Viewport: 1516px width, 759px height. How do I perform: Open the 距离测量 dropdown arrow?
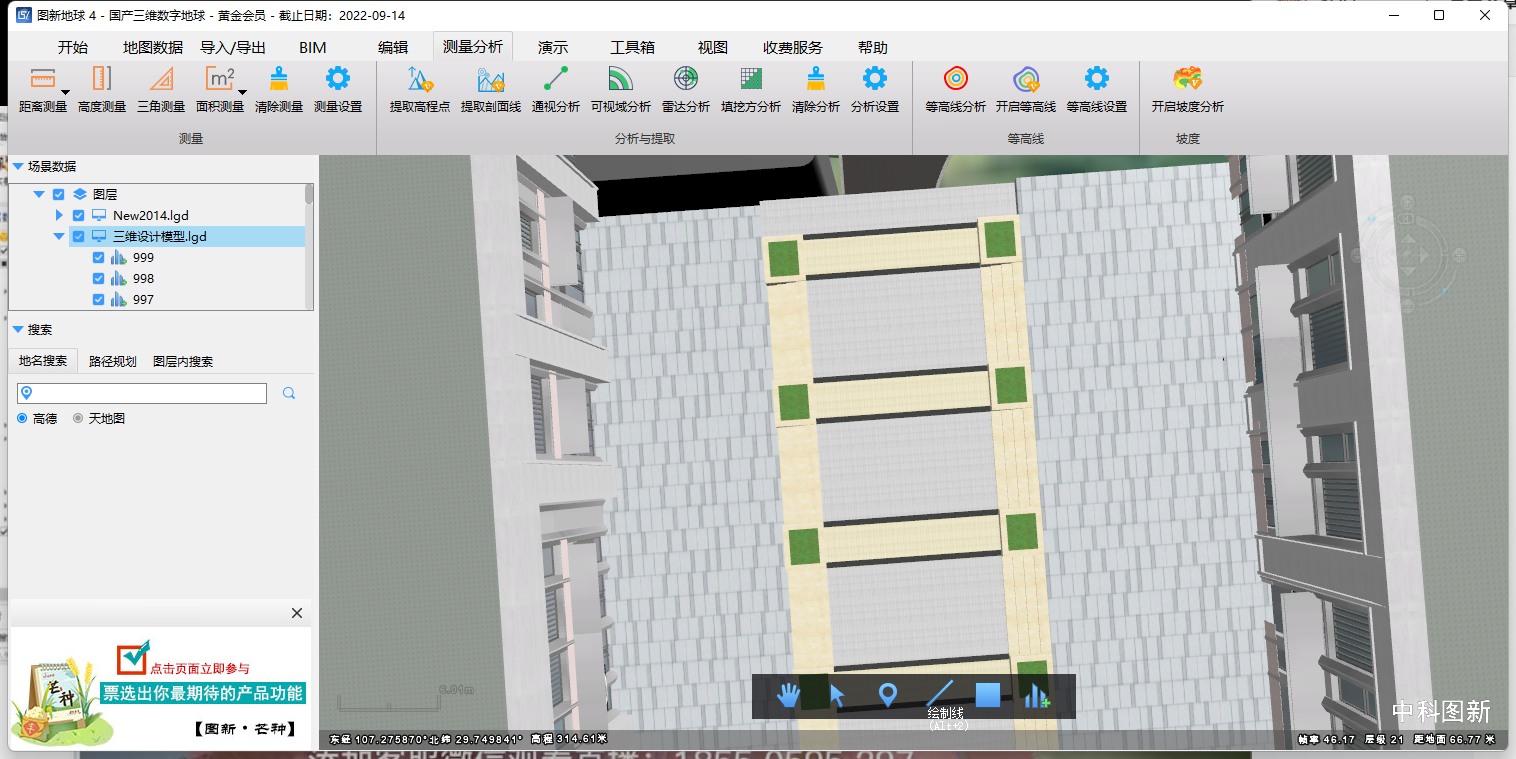tap(65, 92)
